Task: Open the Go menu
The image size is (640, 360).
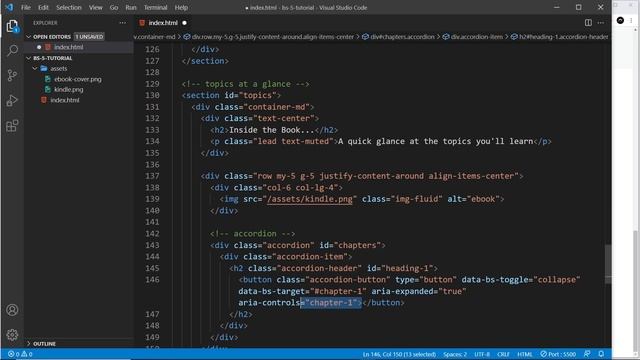Action: tap(114, 7)
